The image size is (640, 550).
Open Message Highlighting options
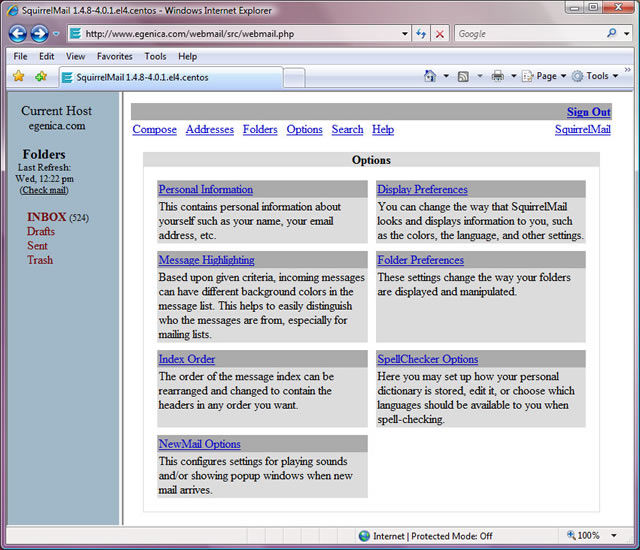click(x=207, y=260)
